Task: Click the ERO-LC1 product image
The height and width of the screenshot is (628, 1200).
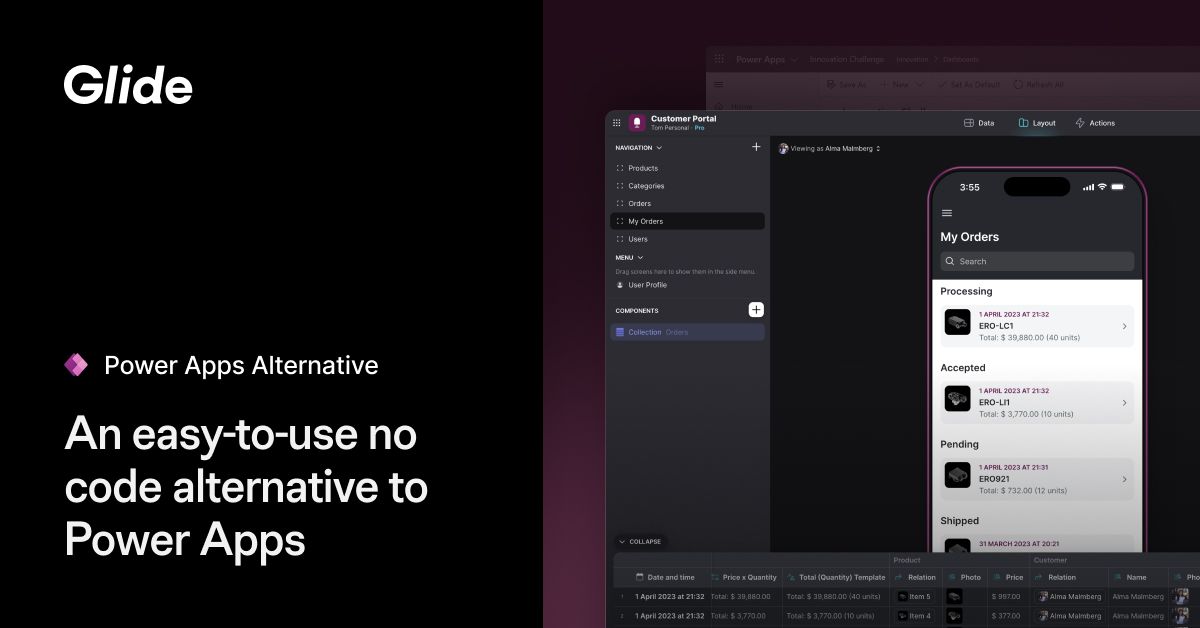Action: pos(958,322)
